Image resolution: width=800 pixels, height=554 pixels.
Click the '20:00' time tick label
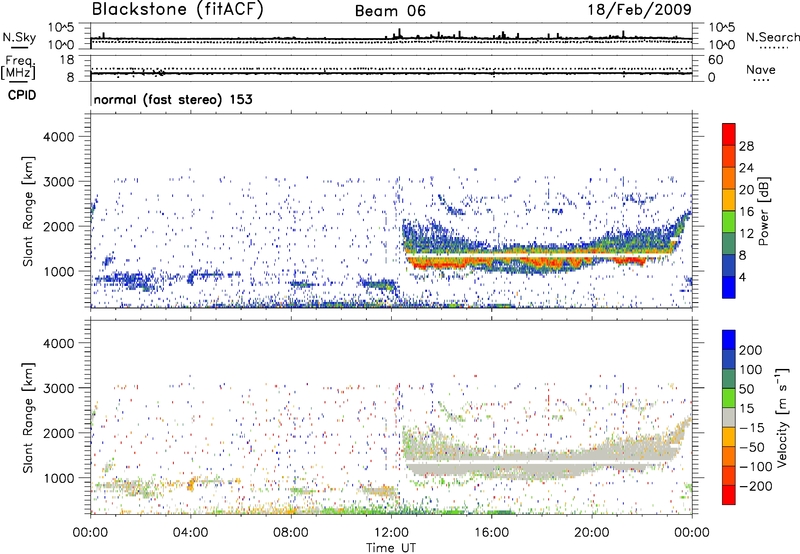tap(591, 533)
